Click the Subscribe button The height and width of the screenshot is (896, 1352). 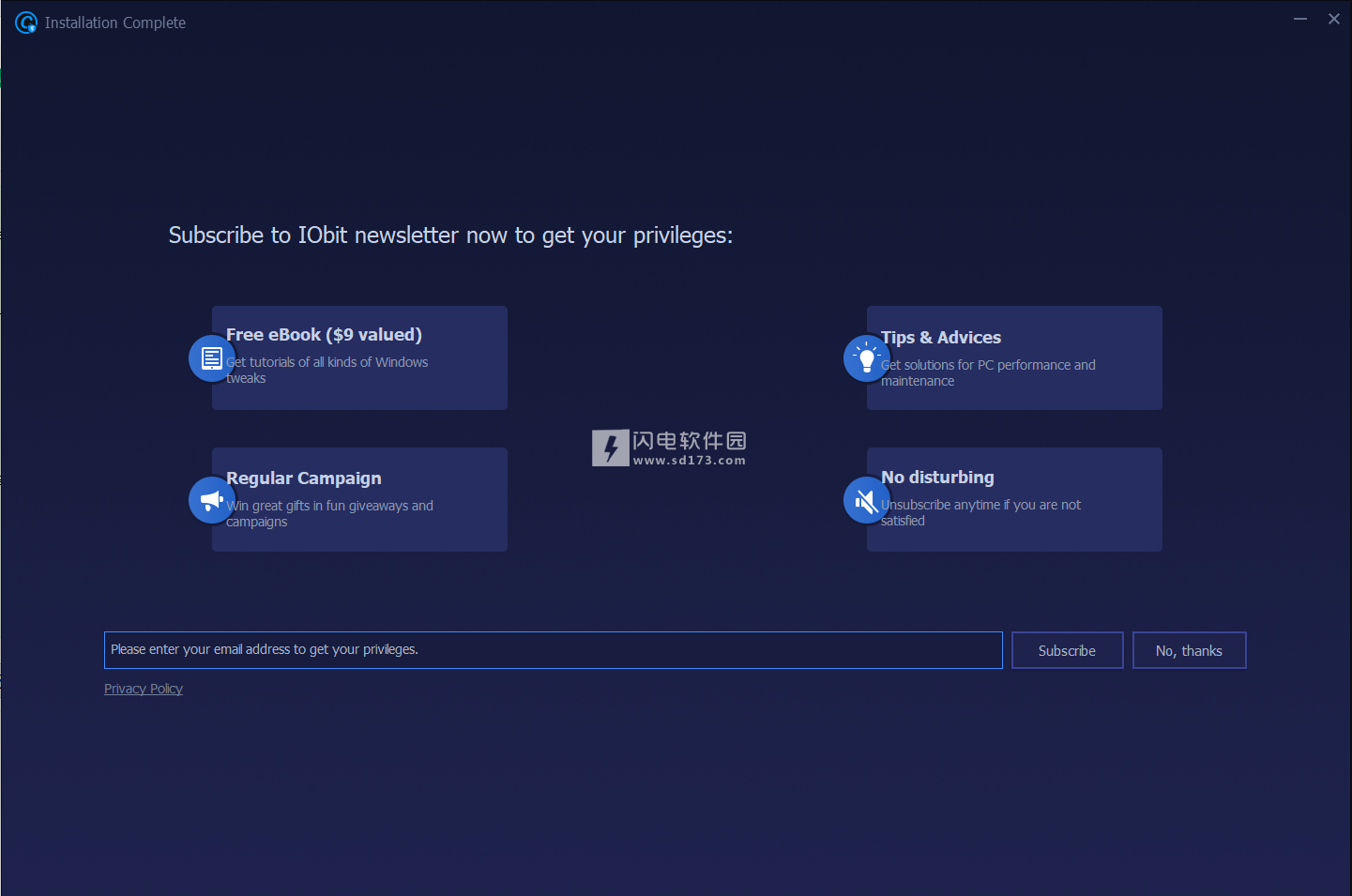pos(1067,650)
